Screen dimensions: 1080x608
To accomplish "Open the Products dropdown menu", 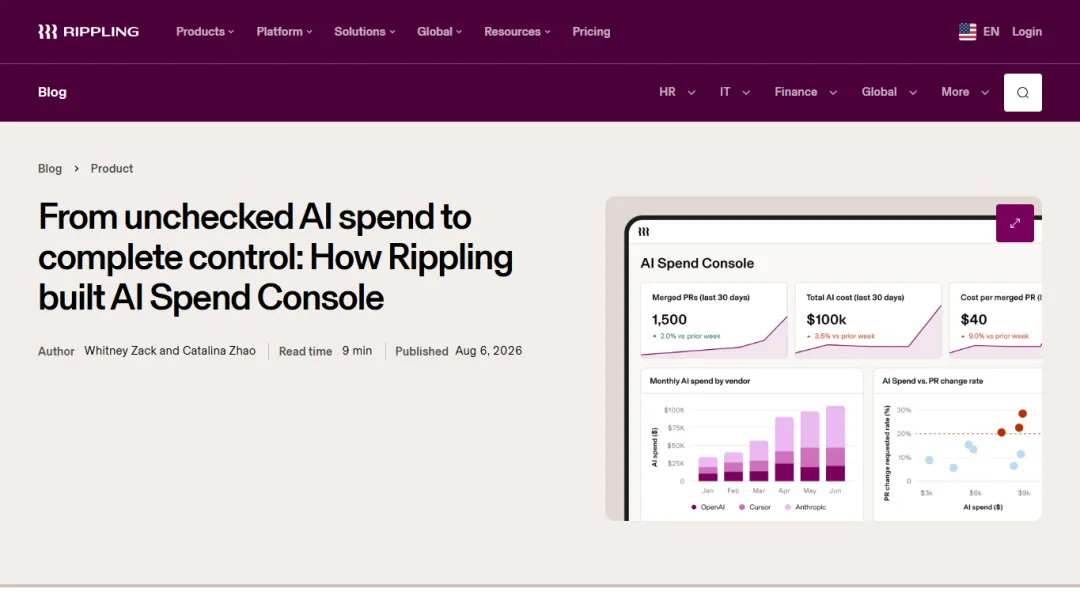I will click(x=205, y=32).
